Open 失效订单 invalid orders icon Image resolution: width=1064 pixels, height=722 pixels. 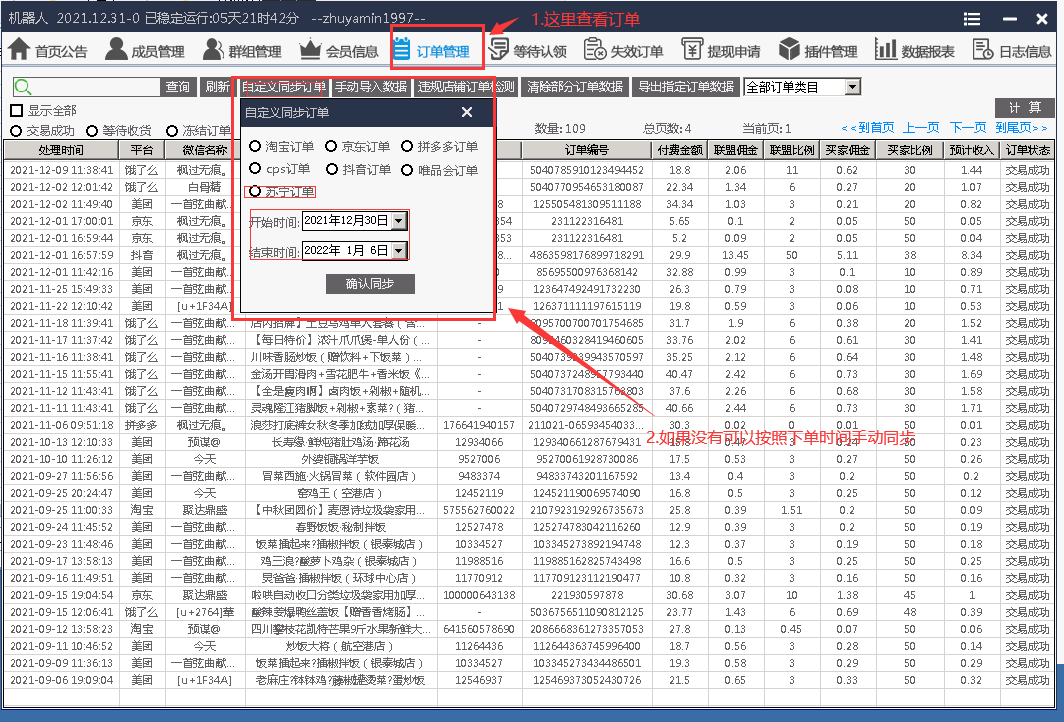click(x=595, y=49)
